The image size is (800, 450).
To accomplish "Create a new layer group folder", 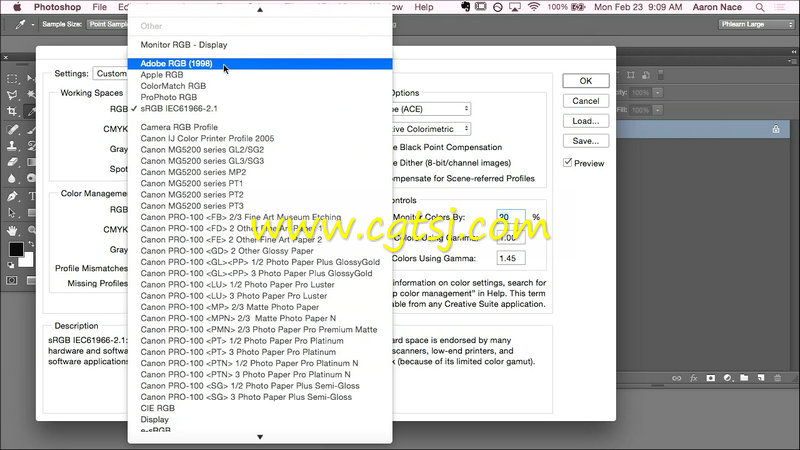I will click(744, 378).
